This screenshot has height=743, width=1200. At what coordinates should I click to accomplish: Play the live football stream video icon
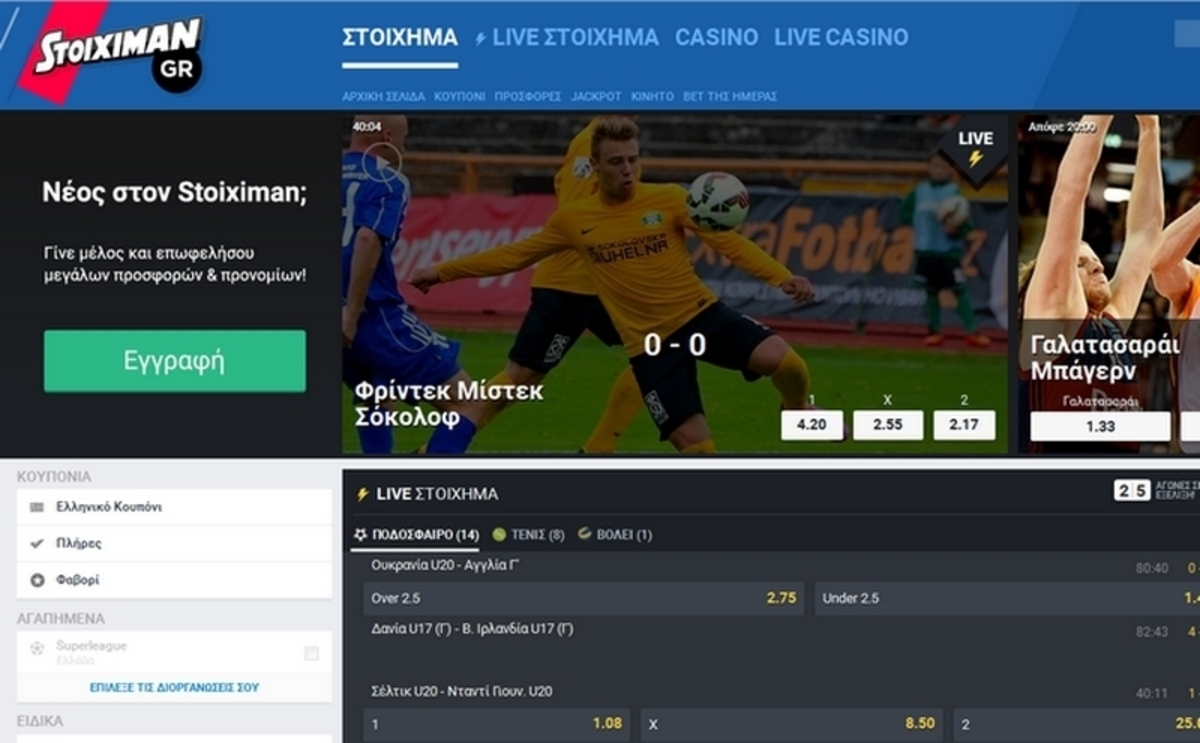pos(381,160)
